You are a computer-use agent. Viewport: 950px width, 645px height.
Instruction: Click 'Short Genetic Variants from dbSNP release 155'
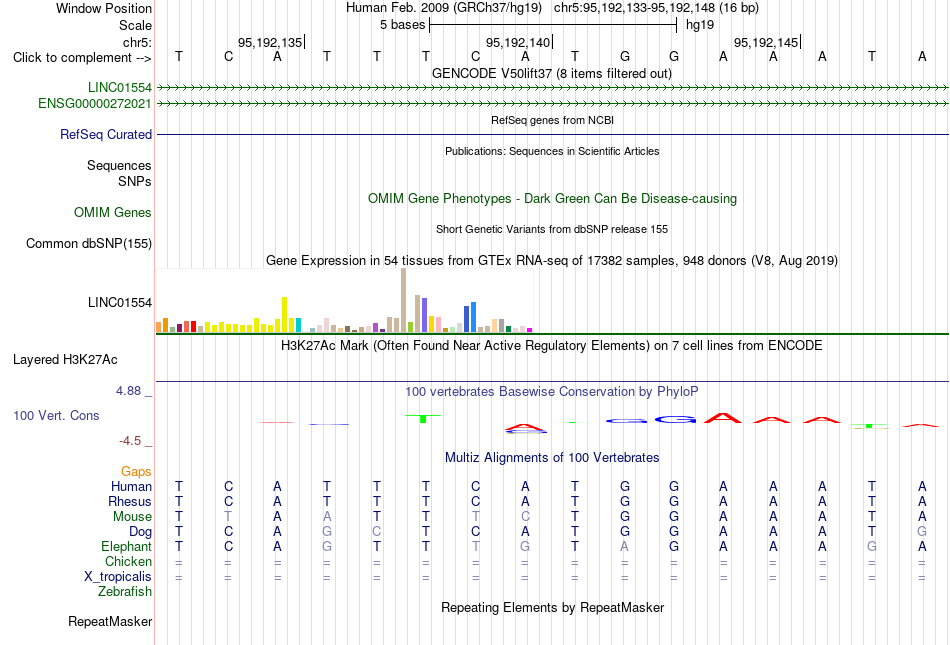(552, 230)
